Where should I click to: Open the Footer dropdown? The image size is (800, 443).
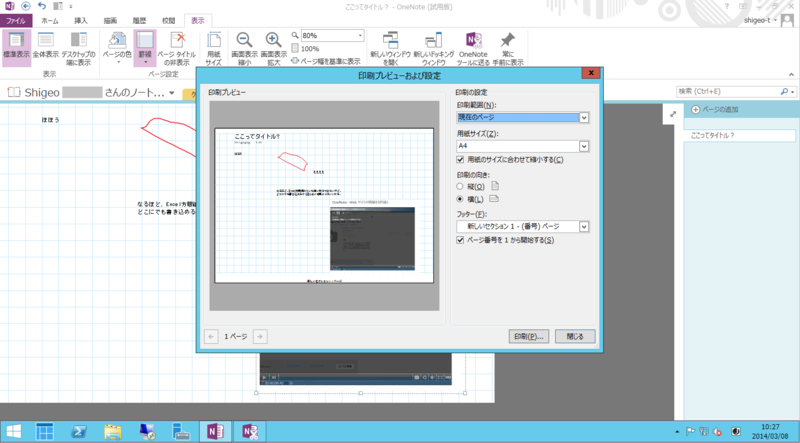584,227
